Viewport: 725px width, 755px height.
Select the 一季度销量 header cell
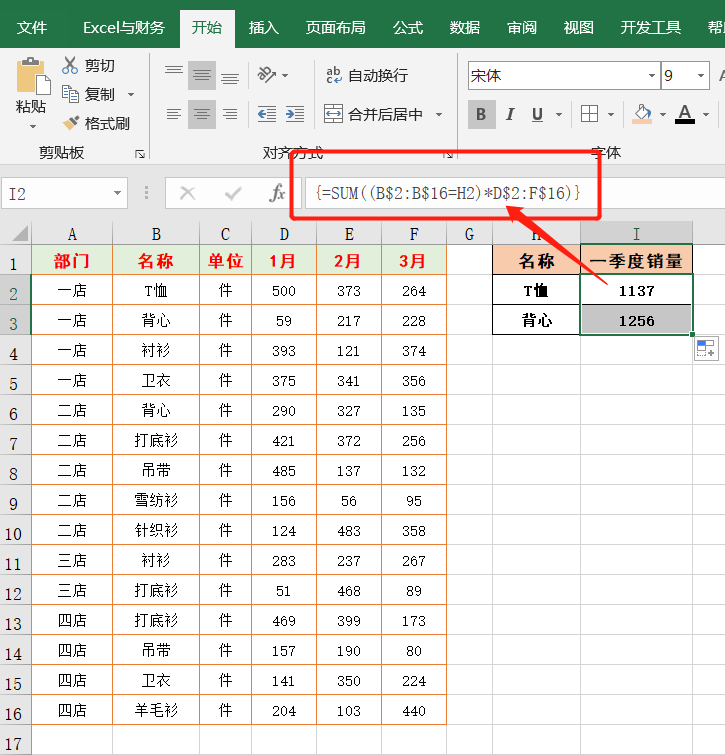pos(636,260)
